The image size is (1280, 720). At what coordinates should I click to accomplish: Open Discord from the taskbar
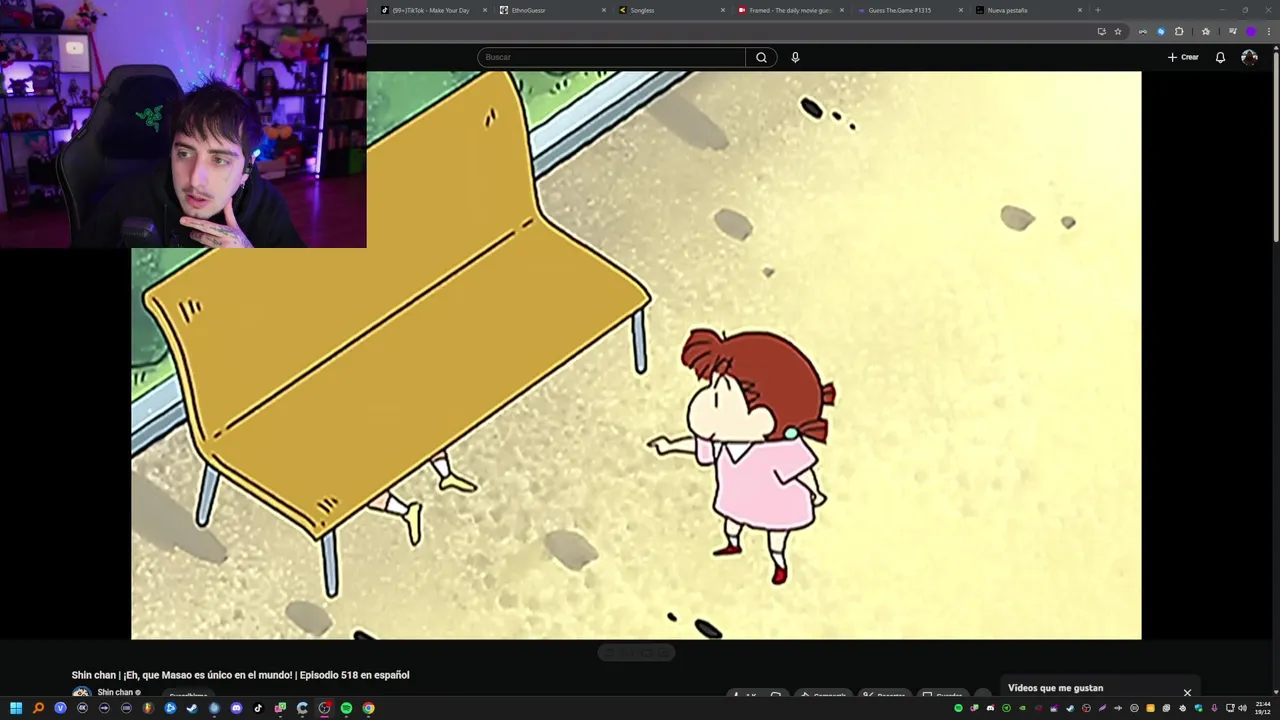[x=236, y=708]
